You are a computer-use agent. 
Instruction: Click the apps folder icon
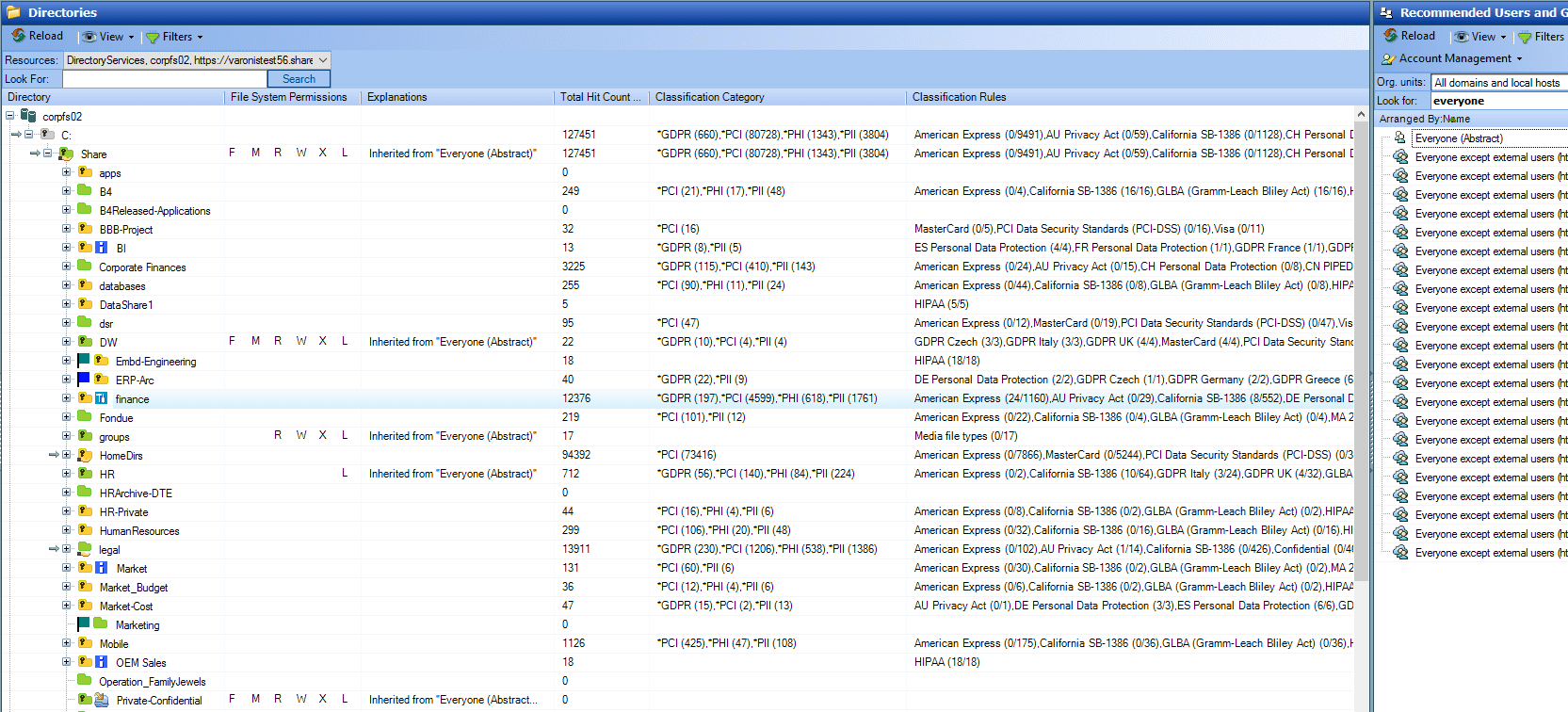85,172
